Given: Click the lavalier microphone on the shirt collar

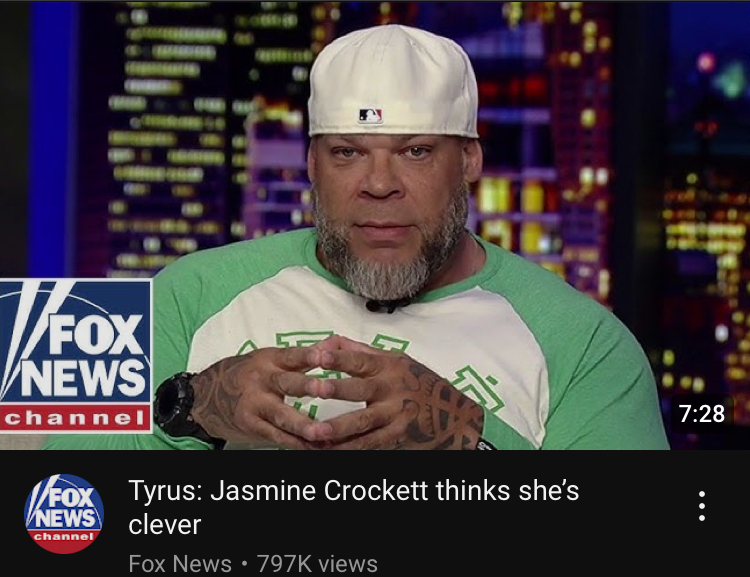Looking at the screenshot, I should (x=388, y=305).
